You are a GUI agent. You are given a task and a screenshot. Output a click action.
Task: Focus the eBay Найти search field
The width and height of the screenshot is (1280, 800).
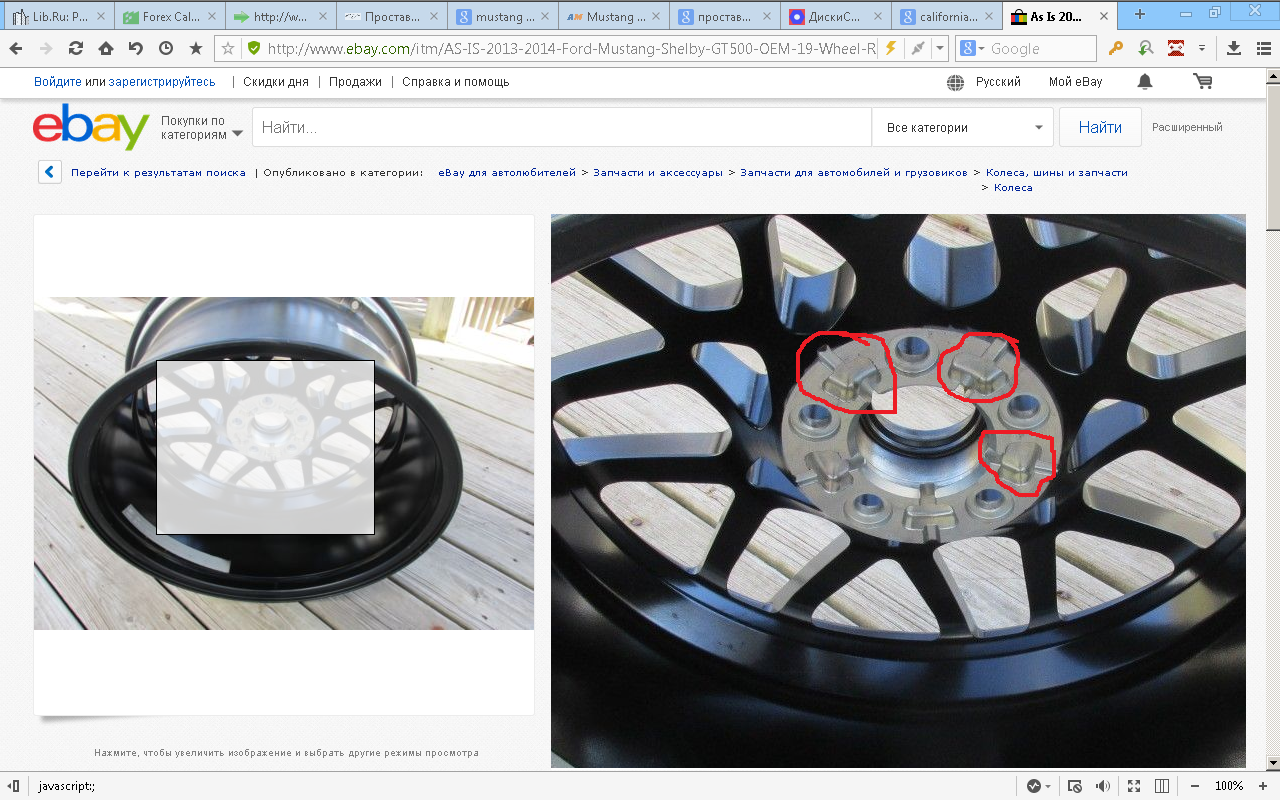point(562,127)
